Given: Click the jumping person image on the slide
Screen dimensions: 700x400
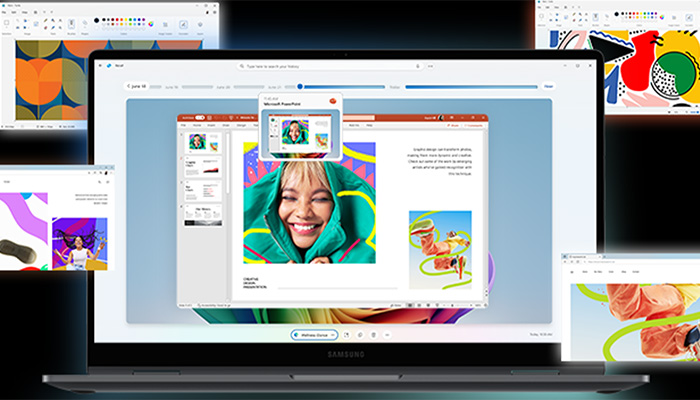Looking at the screenshot, I should pyautogui.click(x=440, y=250).
